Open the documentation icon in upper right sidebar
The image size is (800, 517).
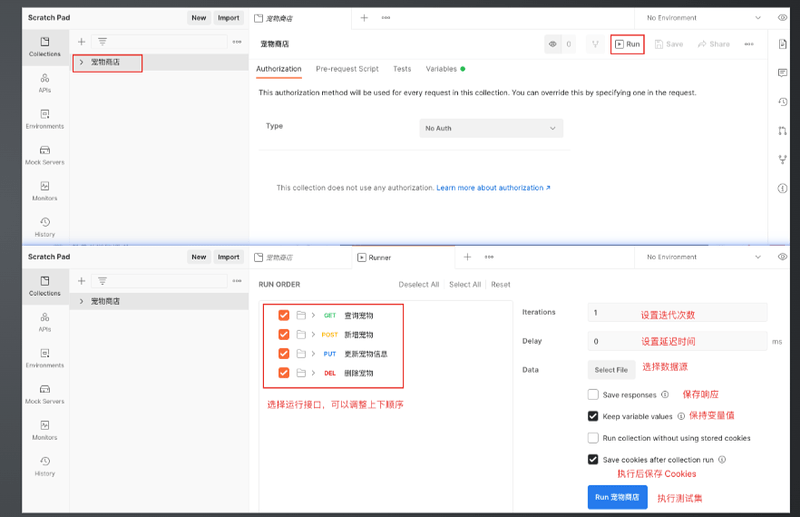[x=782, y=44]
